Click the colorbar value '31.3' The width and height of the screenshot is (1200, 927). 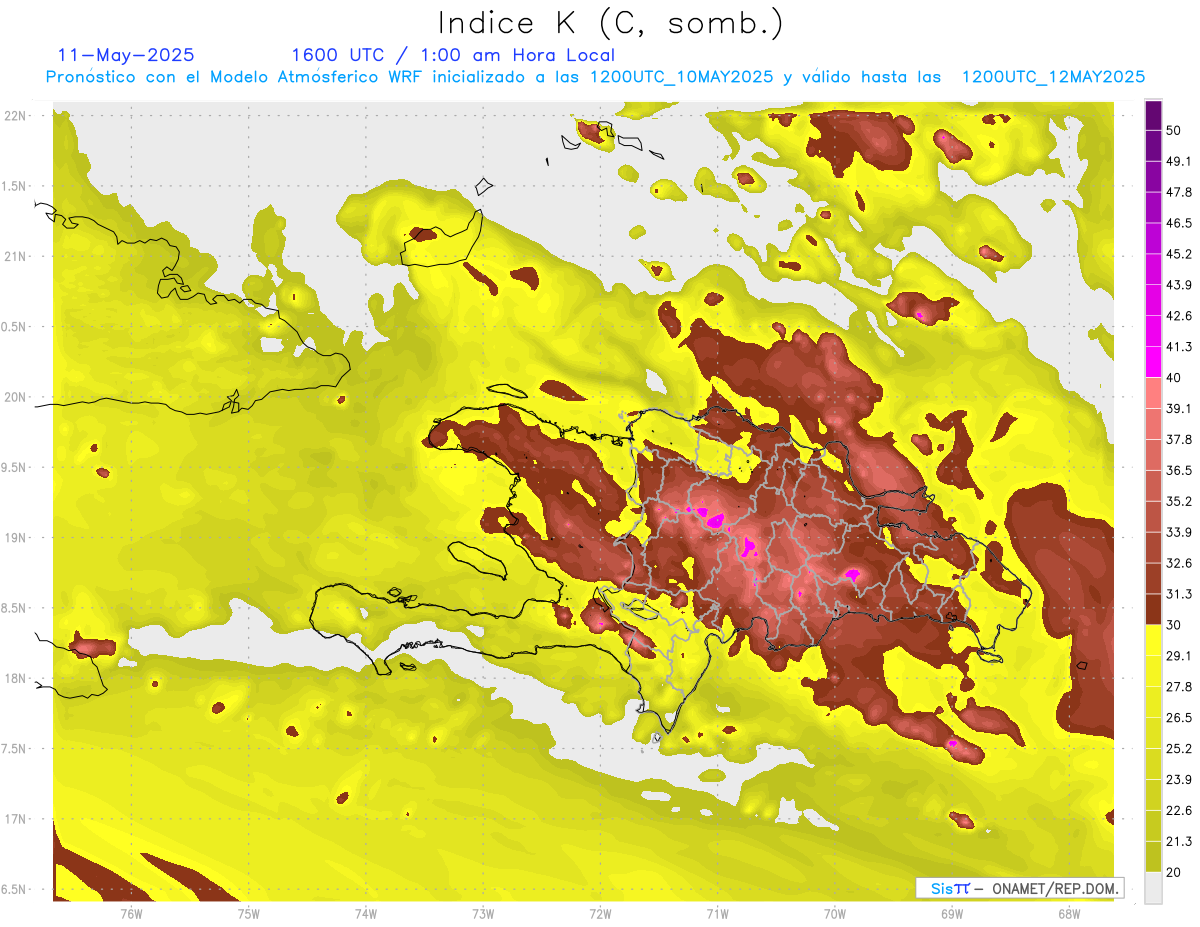[1179, 594]
